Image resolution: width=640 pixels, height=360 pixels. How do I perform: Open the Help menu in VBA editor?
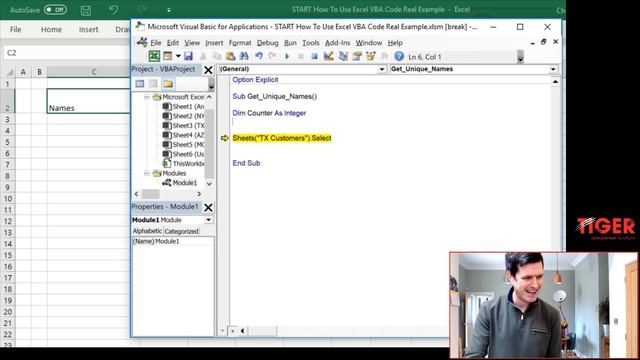click(x=395, y=43)
